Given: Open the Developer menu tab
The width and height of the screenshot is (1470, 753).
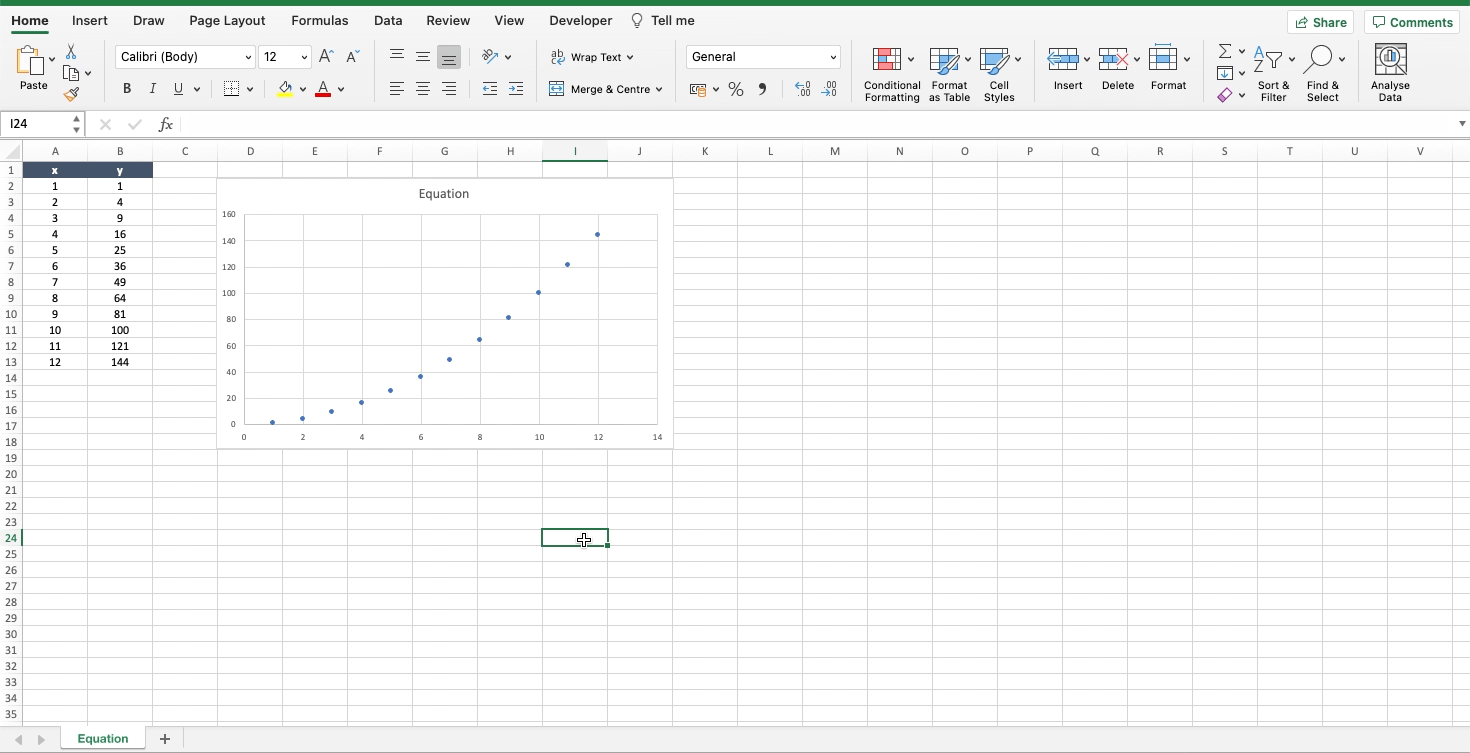Looking at the screenshot, I should (x=580, y=20).
